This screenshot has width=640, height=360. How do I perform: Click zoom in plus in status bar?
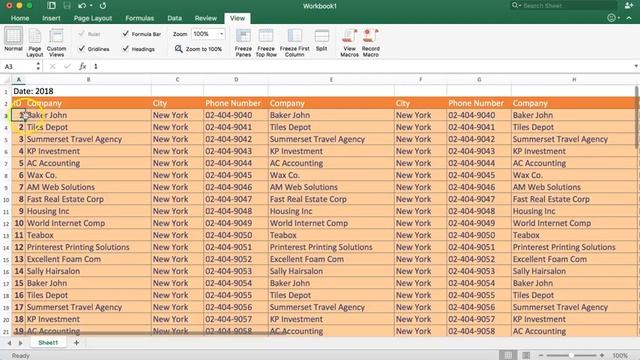[x=602, y=356]
